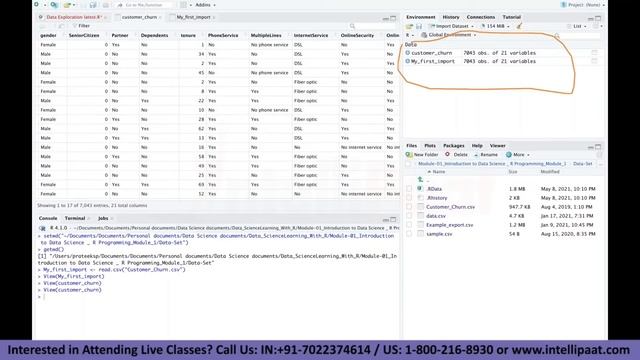Open the Data Exploration latest.R tab

[x=73, y=17]
